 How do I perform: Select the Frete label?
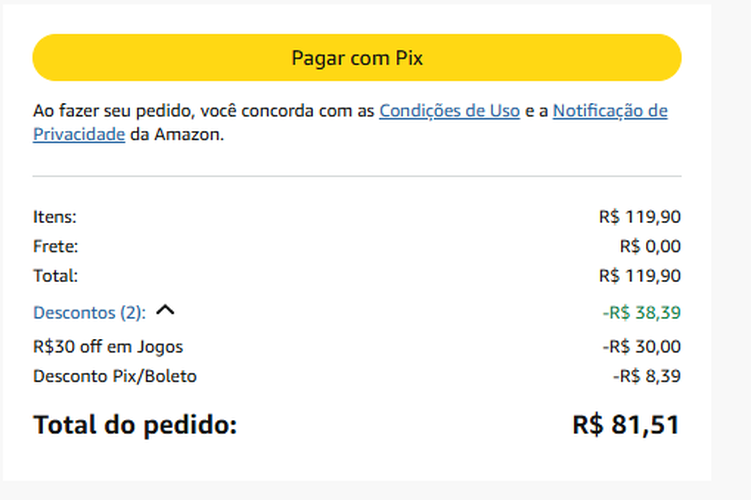point(56,246)
